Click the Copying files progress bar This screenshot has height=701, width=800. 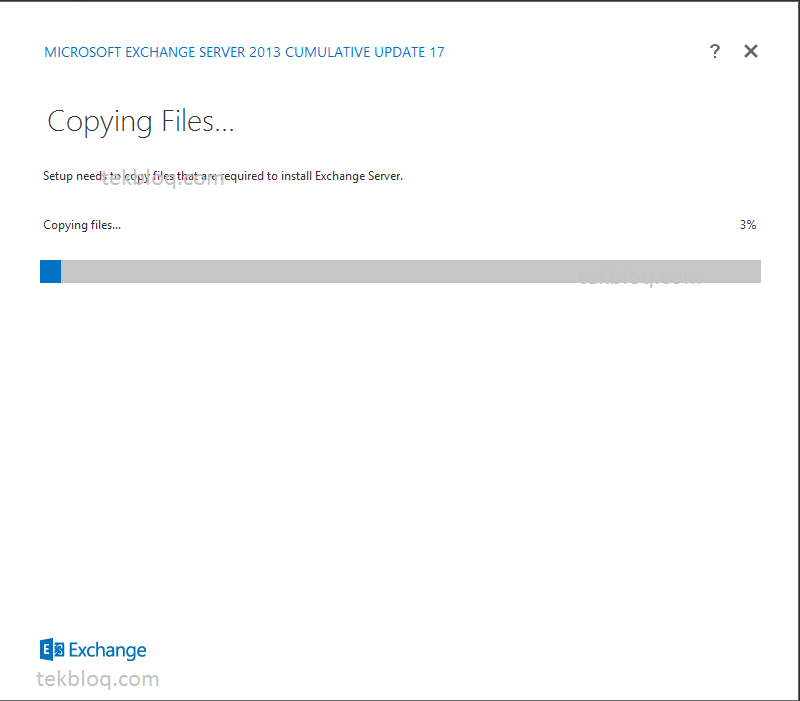point(401,271)
